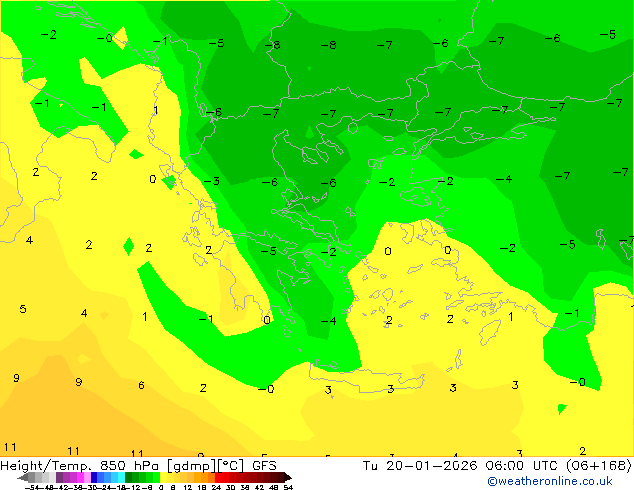The width and height of the screenshot is (634, 490).
Task: Open the weatheronline.co.uk copyright link
Action: (549, 481)
